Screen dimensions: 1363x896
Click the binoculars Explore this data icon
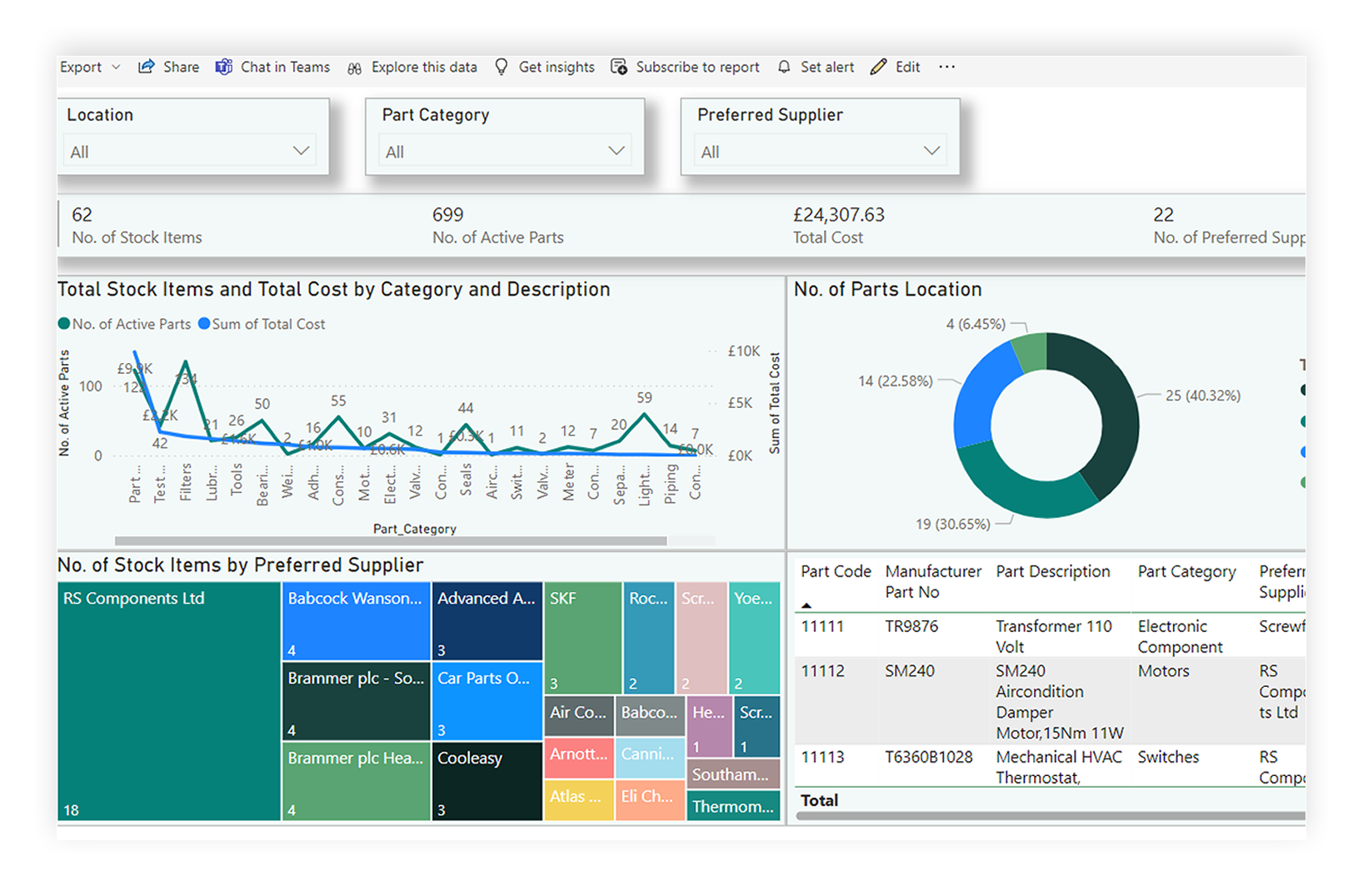click(x=355, y=67)
